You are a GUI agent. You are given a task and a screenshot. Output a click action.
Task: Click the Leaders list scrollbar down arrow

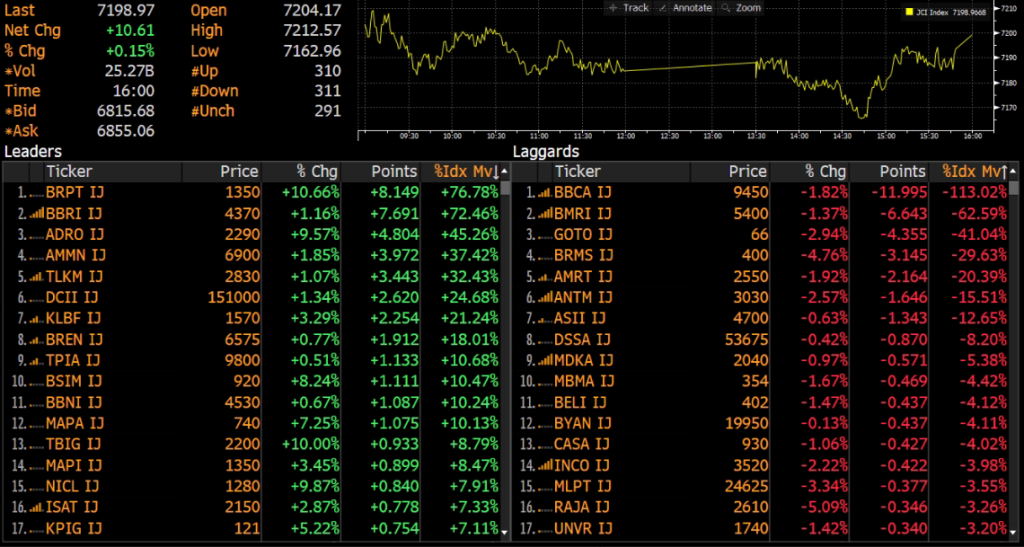pos(505,533)
